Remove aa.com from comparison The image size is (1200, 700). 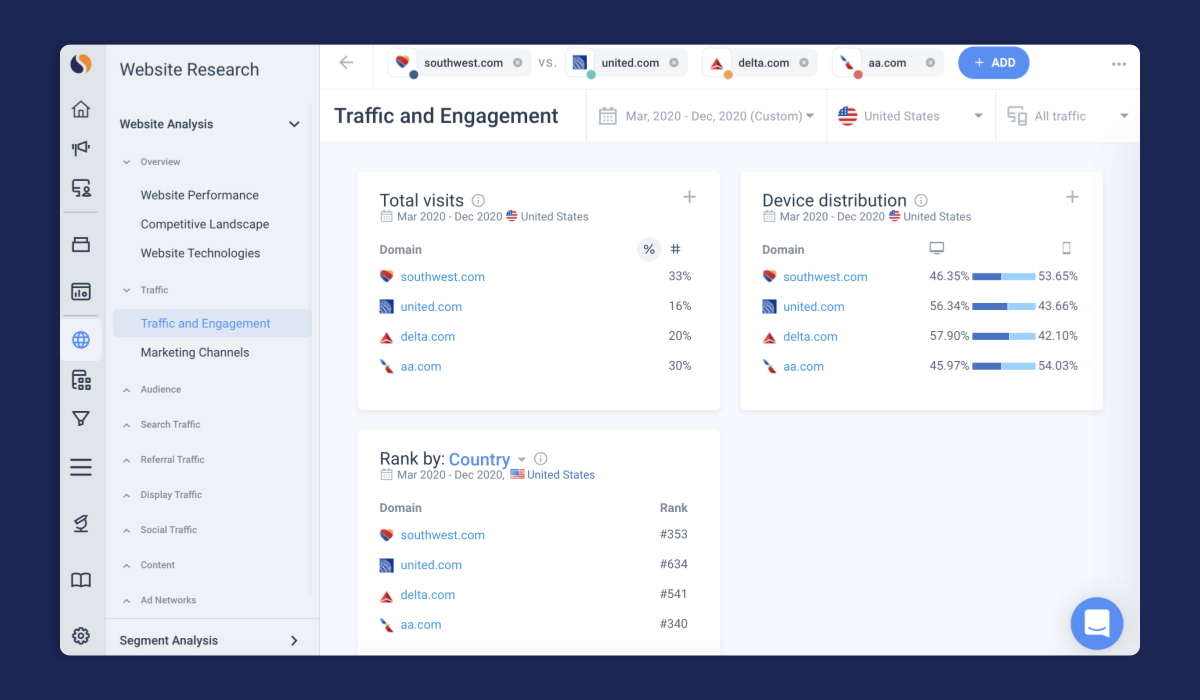930,63
